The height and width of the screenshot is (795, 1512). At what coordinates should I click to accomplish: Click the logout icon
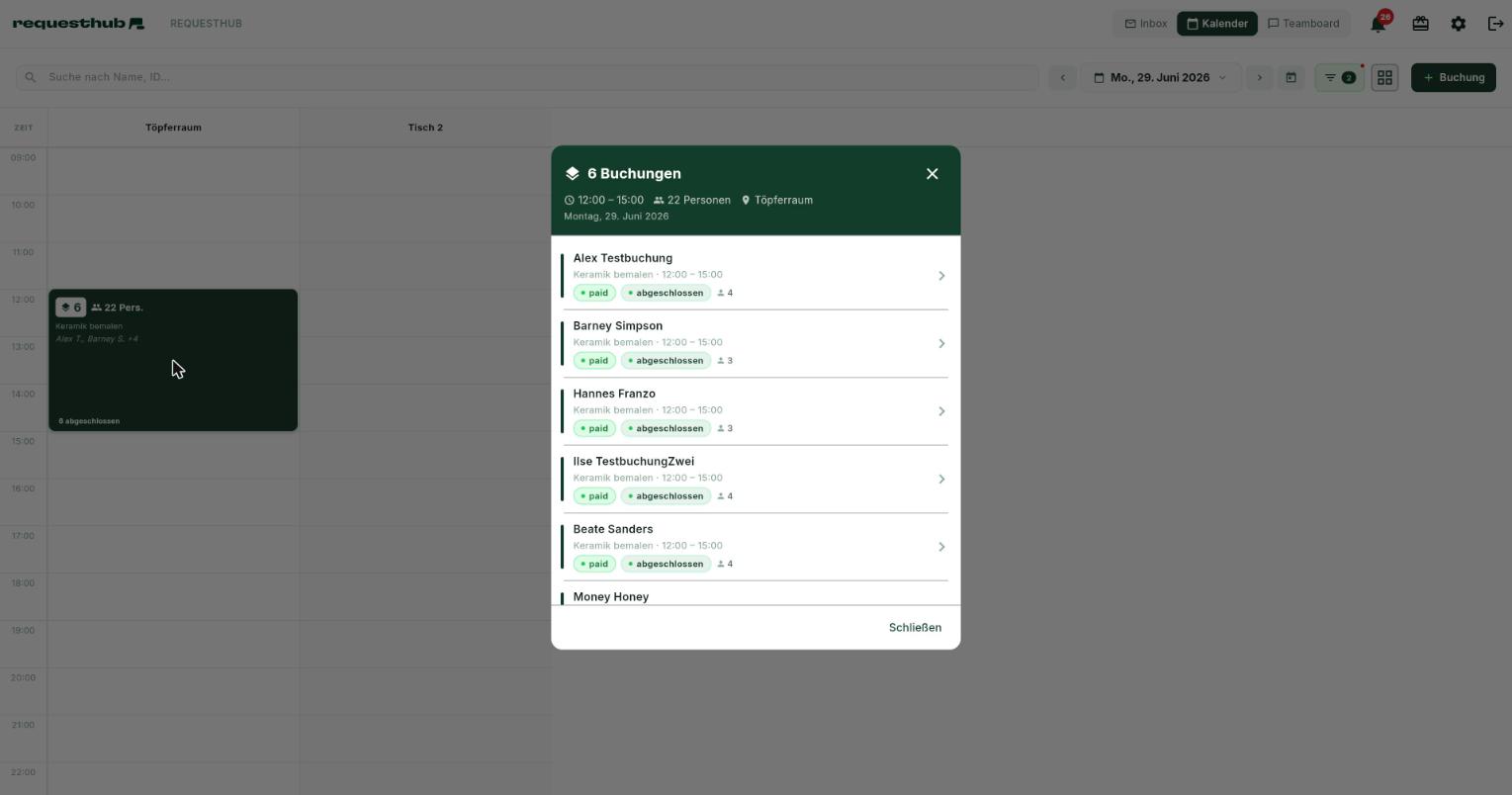tap(1495, 24)
